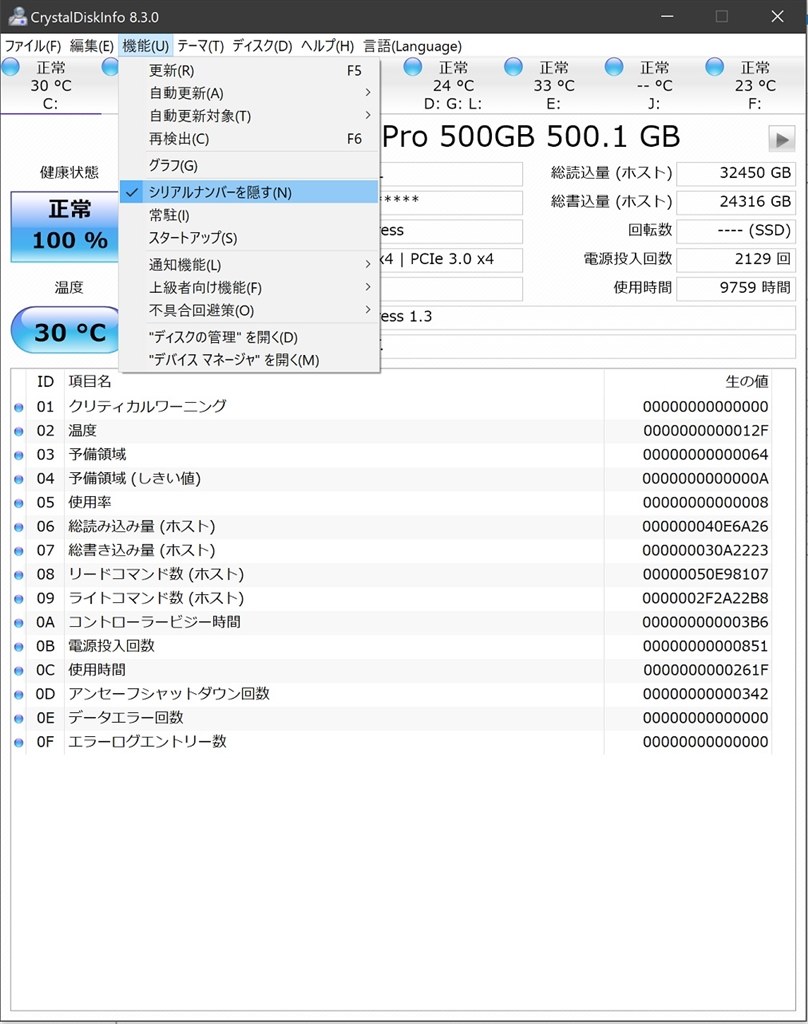Expand 上級者向け機能(F) submenu
808x1024 pixels.
pyautogui.click(x=249, y=287)
